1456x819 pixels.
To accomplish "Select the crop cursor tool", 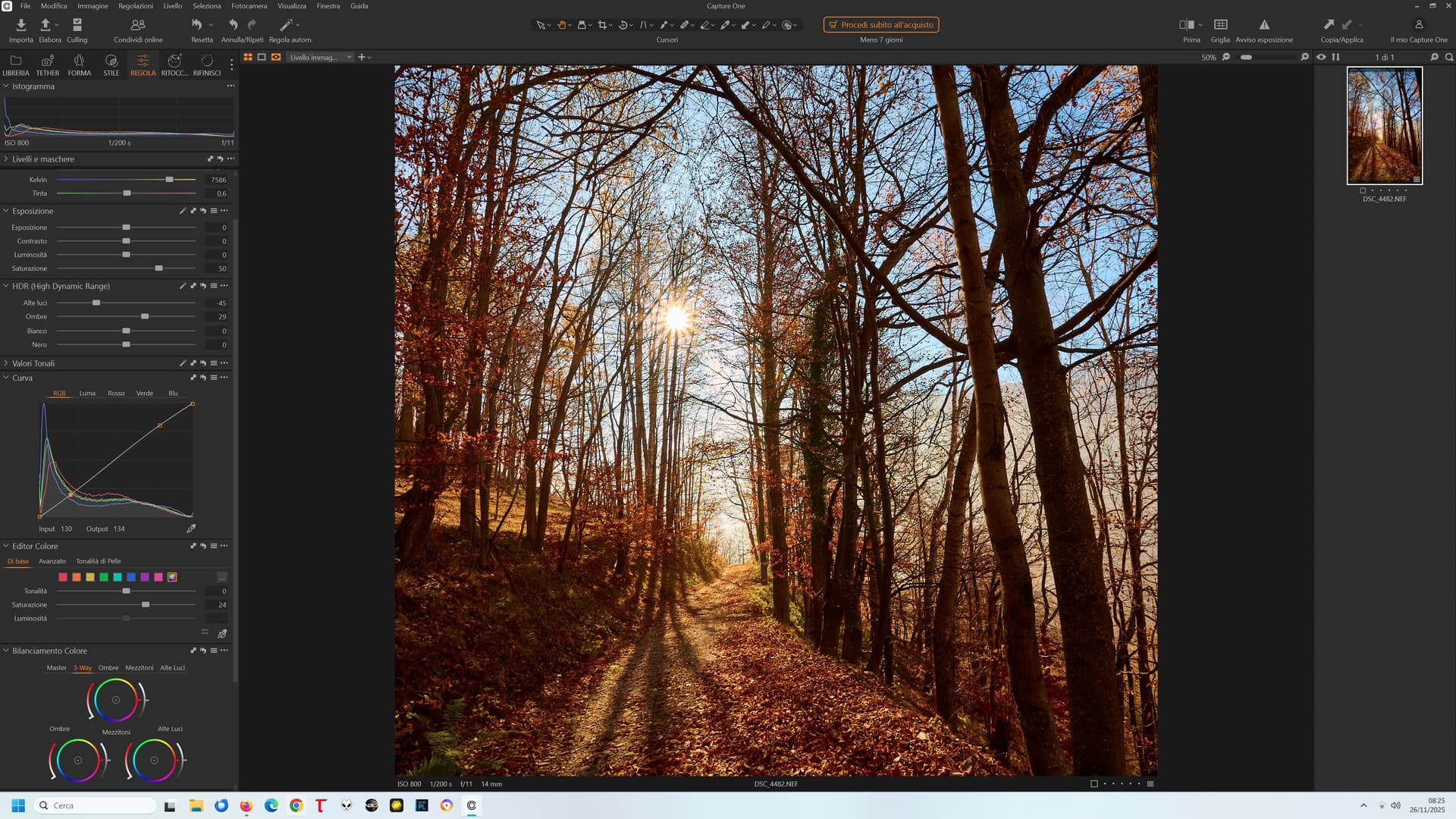I will (x=602, y=25).
